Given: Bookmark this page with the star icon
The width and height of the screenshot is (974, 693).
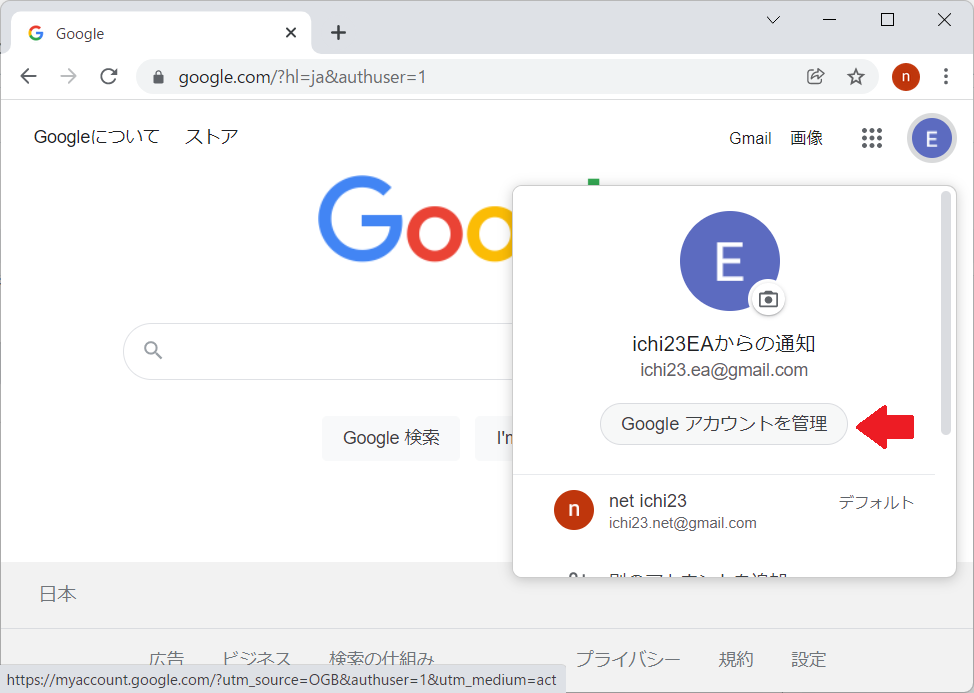Looking at the screenshot, I should pos(856,76).
